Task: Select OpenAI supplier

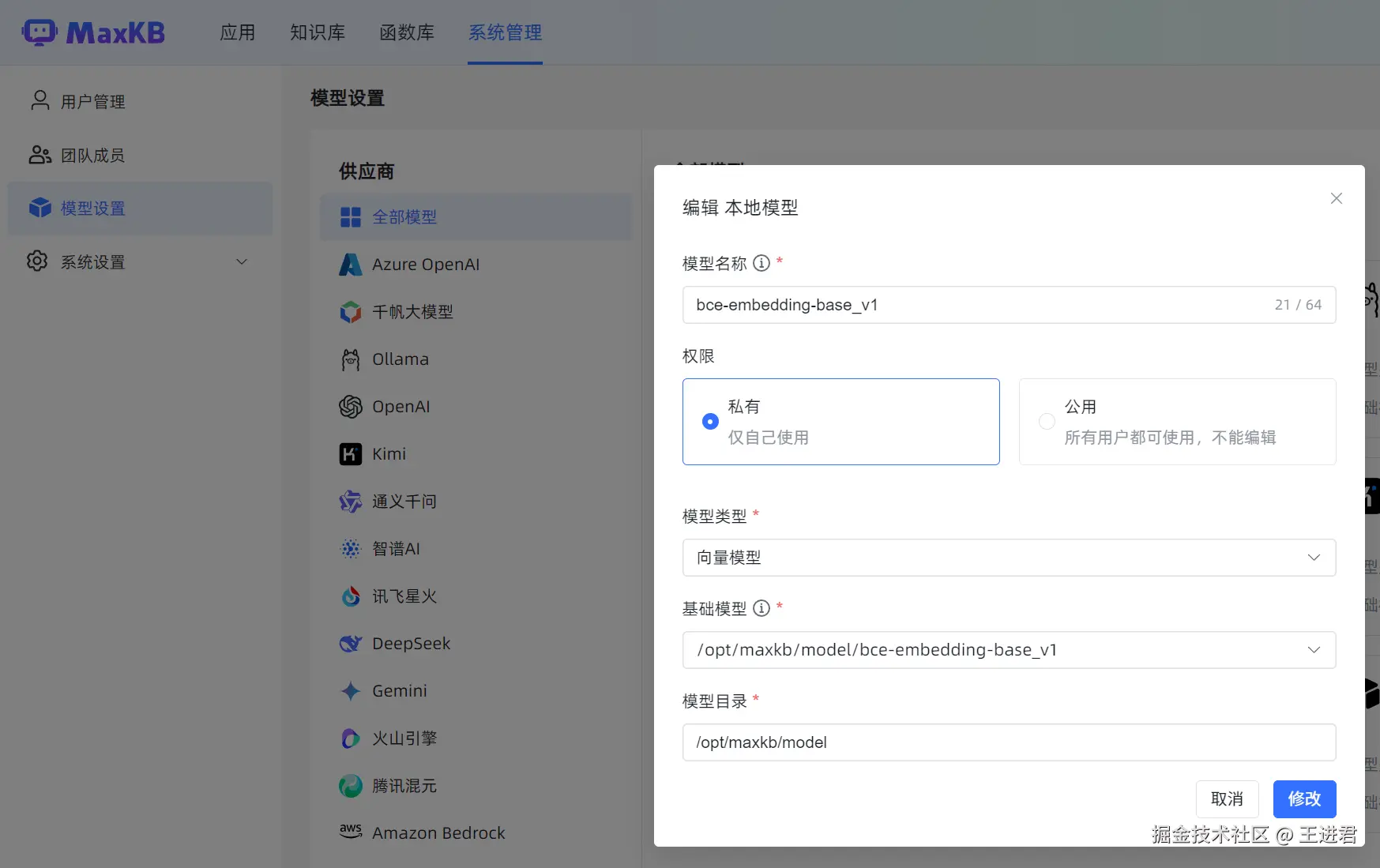Action: pos(476,407)
